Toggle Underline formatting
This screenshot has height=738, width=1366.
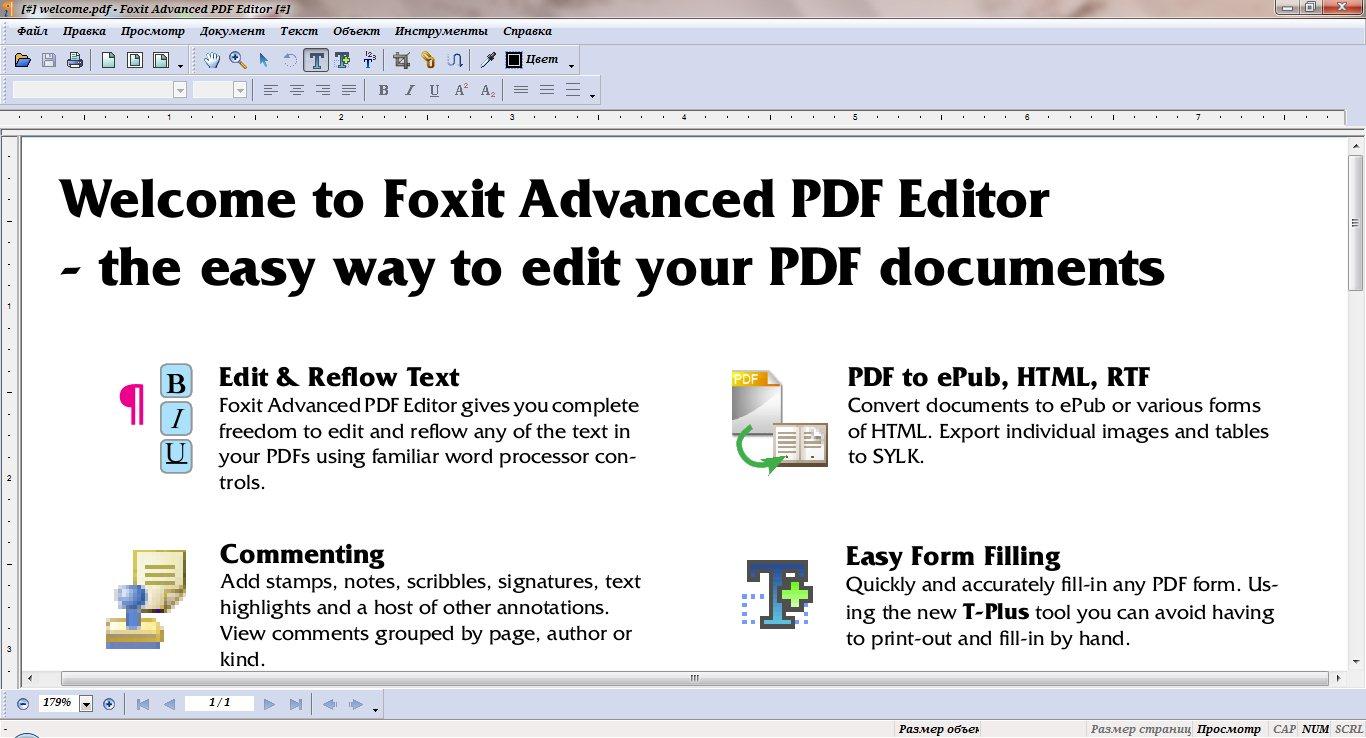(x=434, y=90)
